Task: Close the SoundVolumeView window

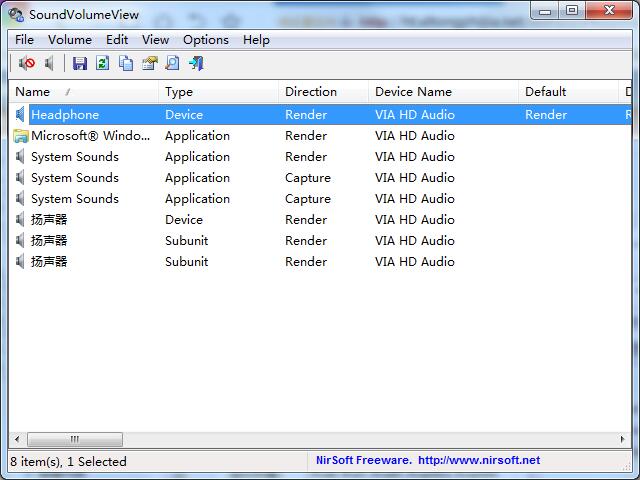Action: [609, 11]
